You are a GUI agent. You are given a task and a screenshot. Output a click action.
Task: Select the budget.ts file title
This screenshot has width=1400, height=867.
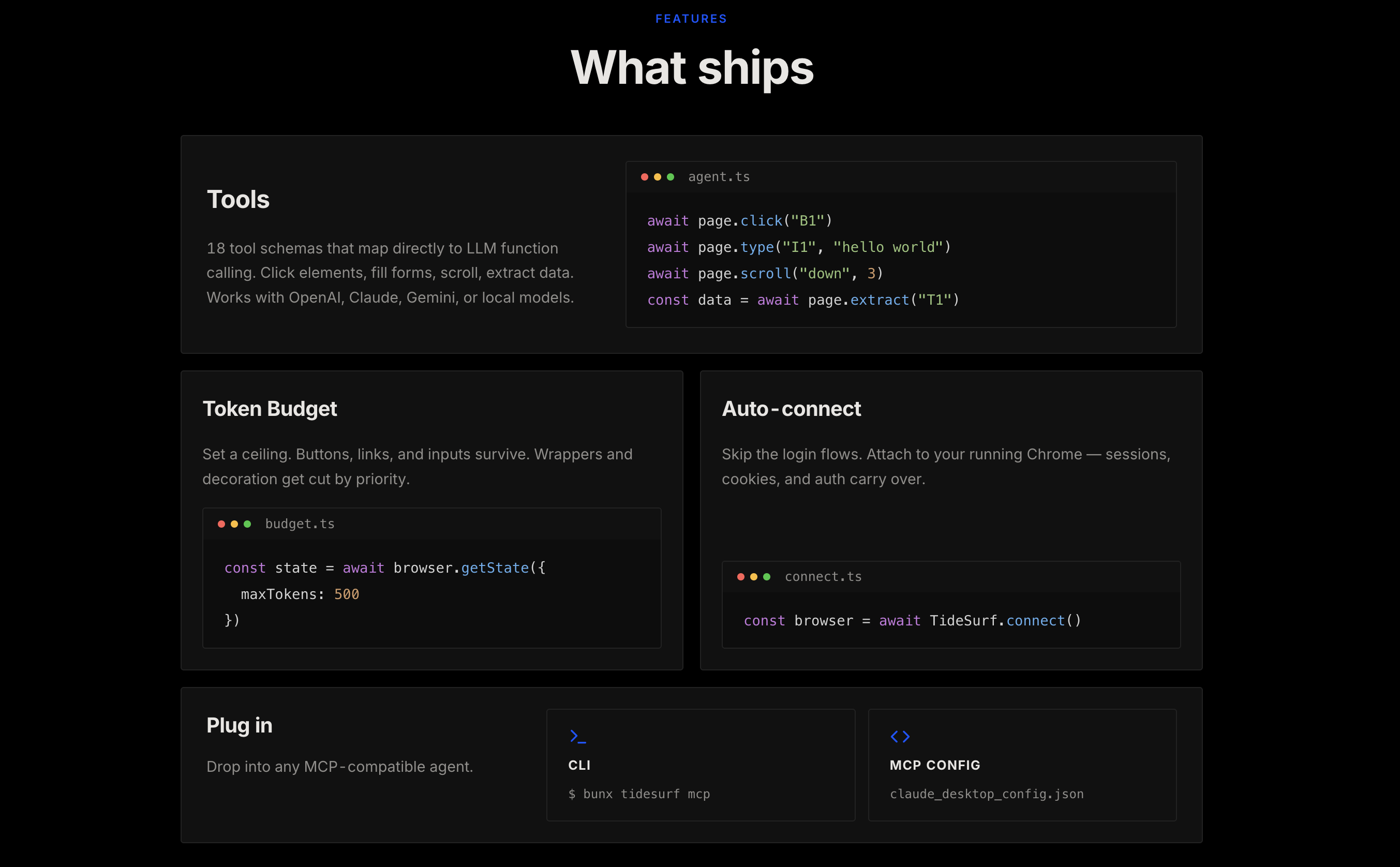point(299,524)
